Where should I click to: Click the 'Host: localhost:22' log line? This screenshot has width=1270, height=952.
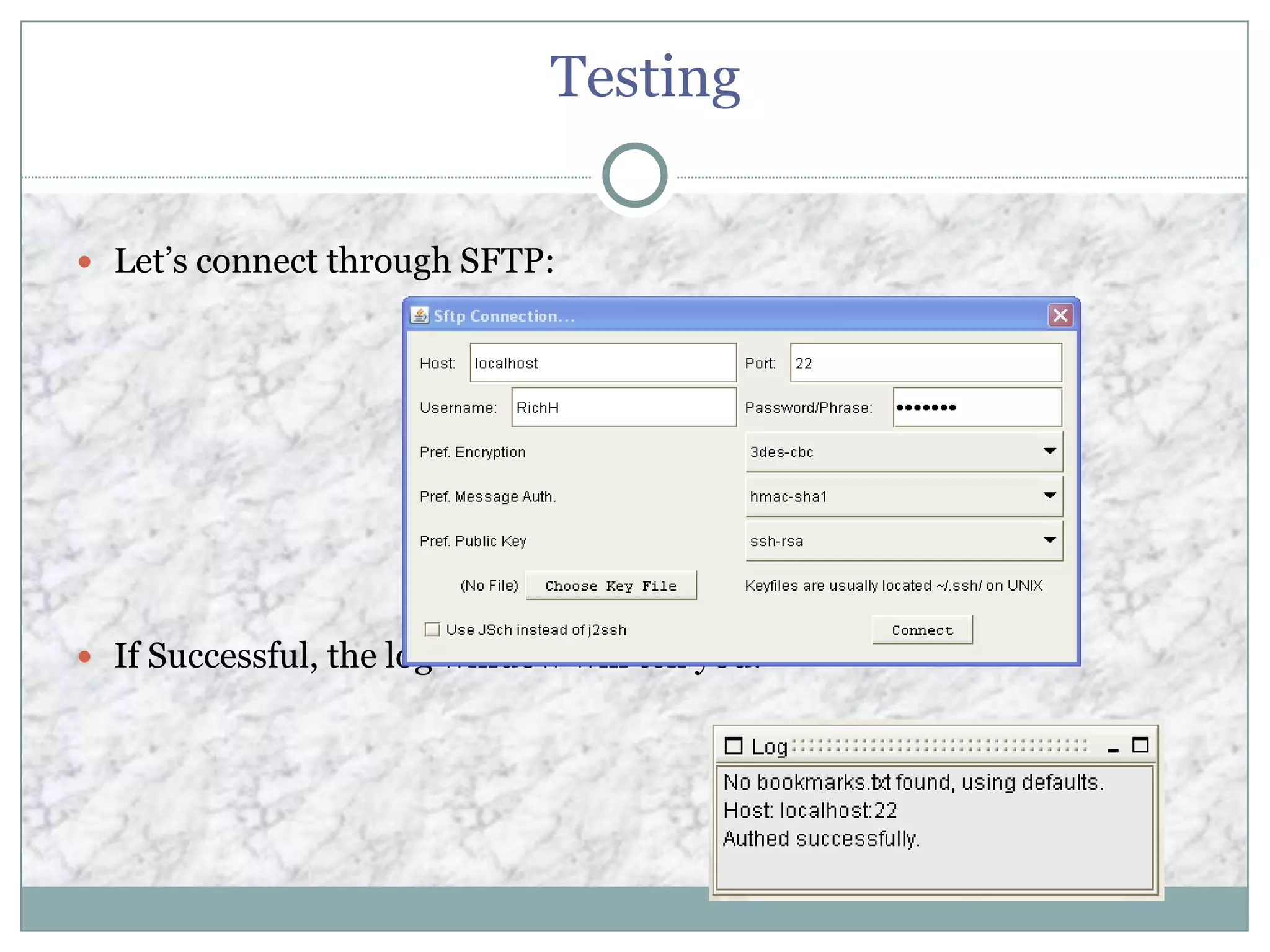point(810,810)
